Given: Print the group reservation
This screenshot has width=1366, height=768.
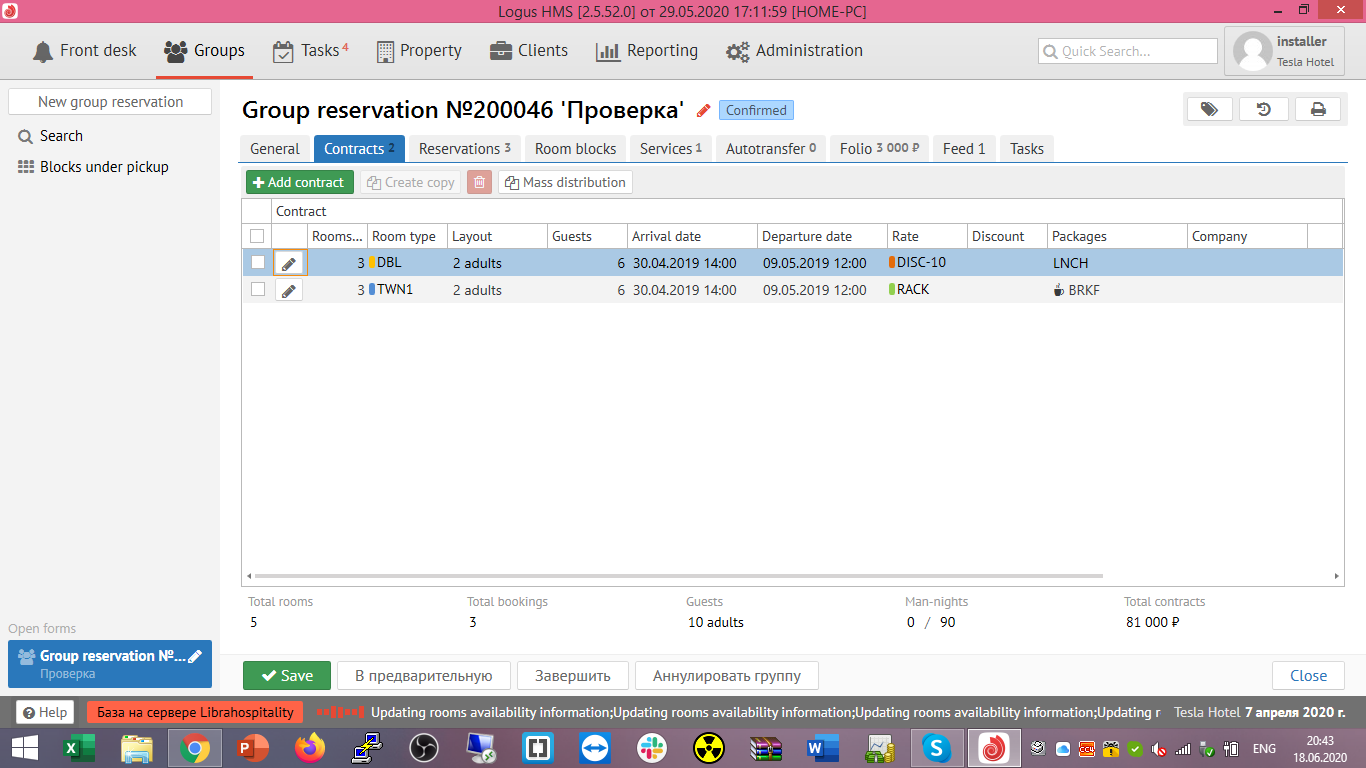Looking at the screenshot, I should 1318,110.
